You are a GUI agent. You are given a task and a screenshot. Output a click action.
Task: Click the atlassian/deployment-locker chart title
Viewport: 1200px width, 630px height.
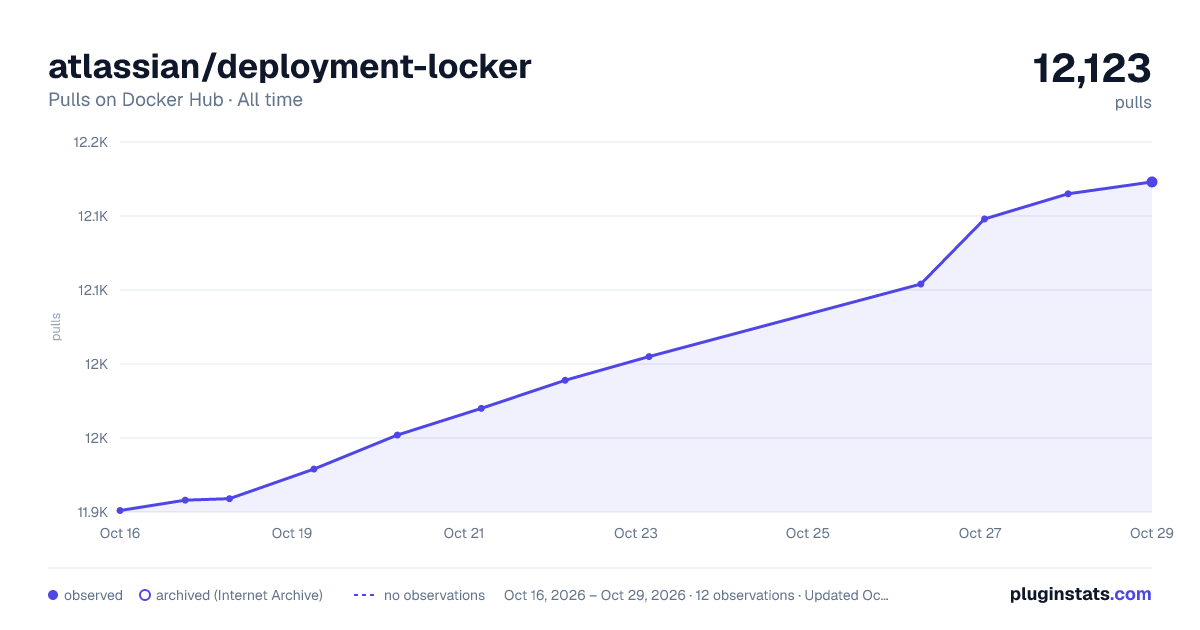290,67
